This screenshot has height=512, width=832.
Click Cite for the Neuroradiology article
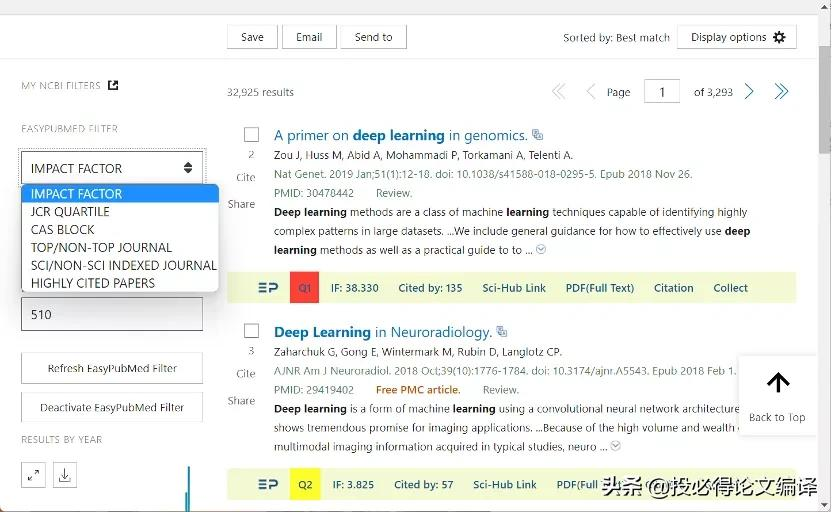point(246,374)
